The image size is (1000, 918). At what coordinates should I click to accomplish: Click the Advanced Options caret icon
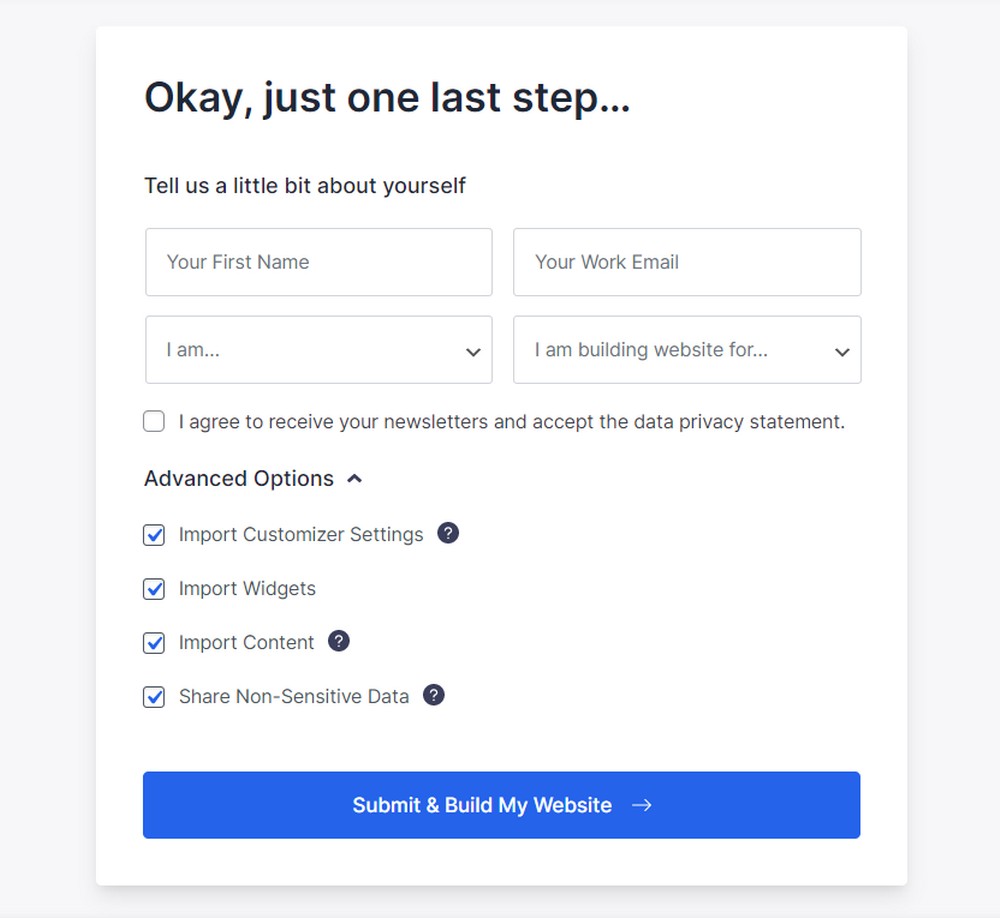coord(355,478)
